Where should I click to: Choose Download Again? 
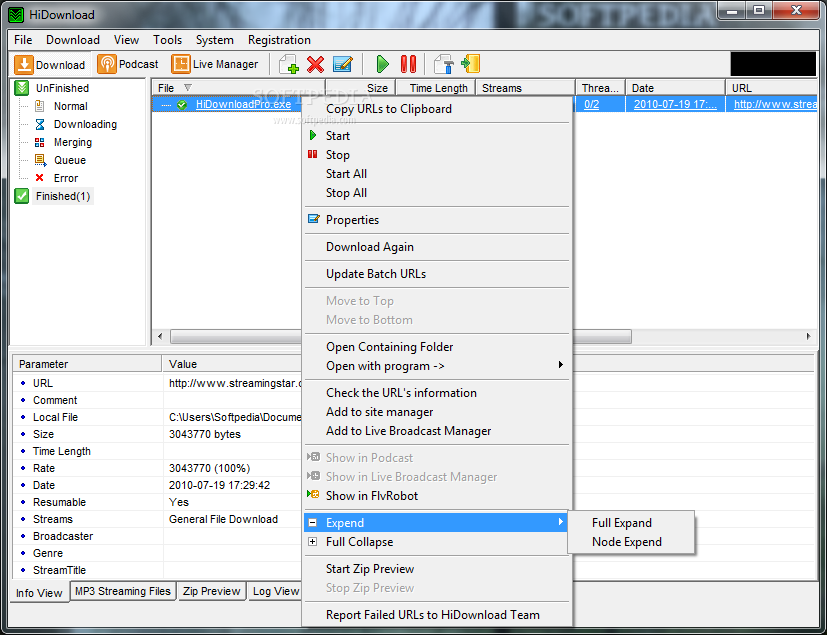tap(437, 247)
